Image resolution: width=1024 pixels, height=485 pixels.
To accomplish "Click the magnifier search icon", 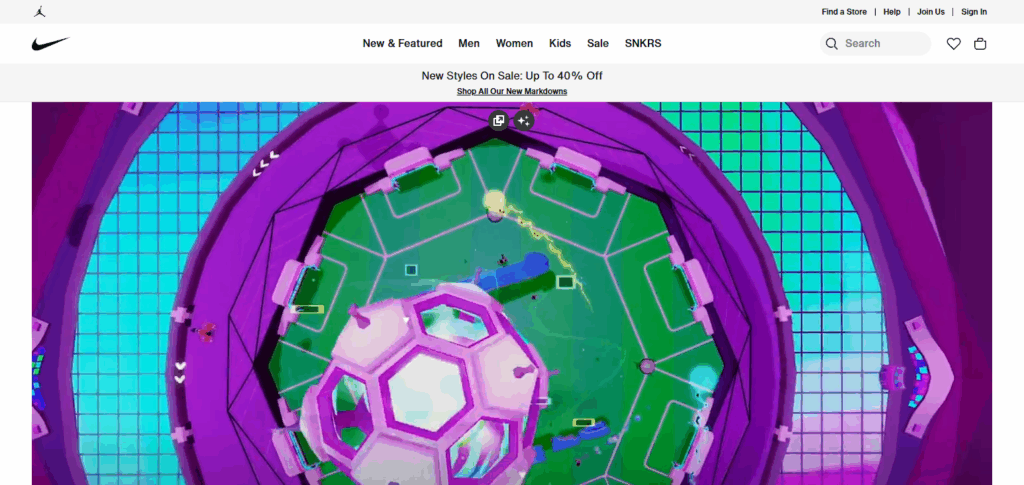I will point(831,44).
